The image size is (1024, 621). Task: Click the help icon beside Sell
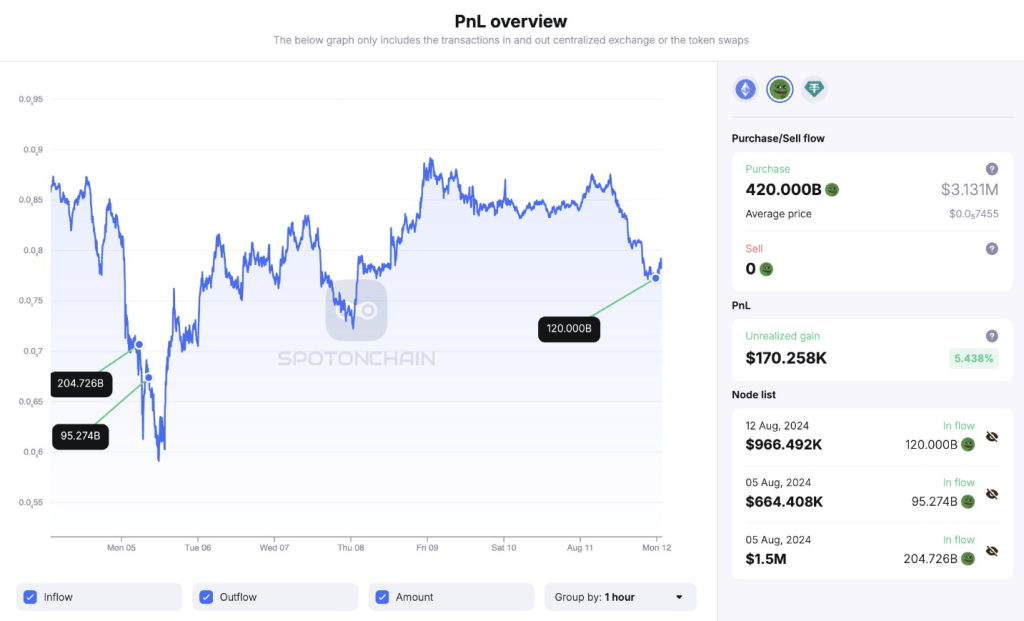(x=992, y=248)
